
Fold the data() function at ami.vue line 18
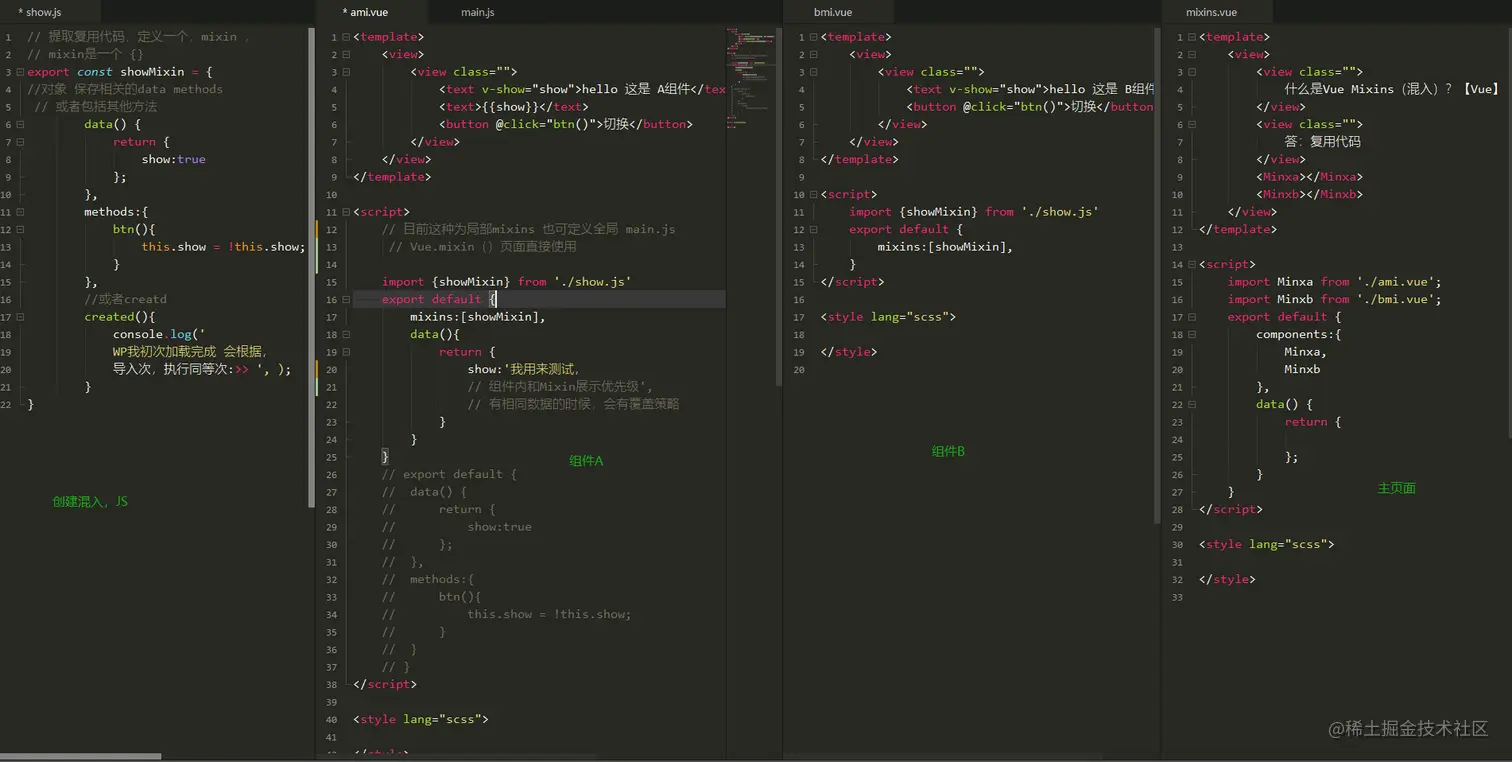coord(346,334)
